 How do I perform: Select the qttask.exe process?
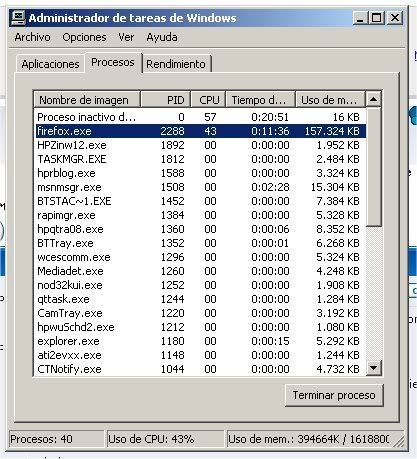200,299
